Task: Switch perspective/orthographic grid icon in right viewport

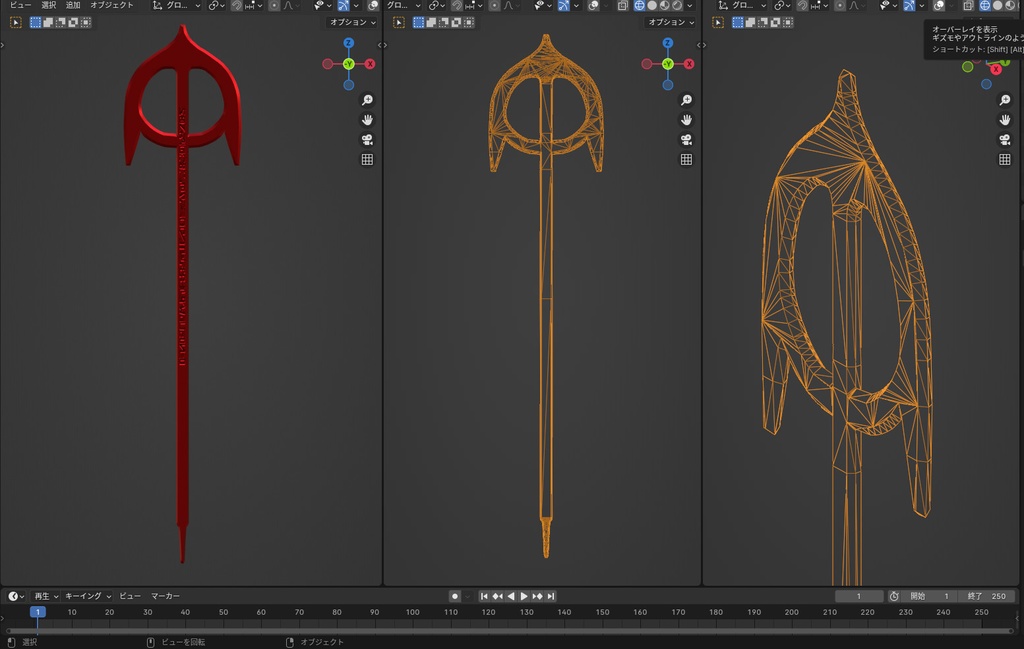Action: click(1005, 159)
